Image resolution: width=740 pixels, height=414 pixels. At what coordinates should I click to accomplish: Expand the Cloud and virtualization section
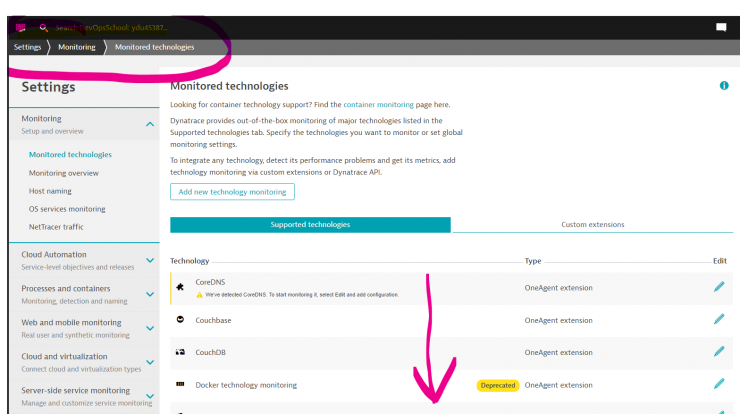coord(150,362)
